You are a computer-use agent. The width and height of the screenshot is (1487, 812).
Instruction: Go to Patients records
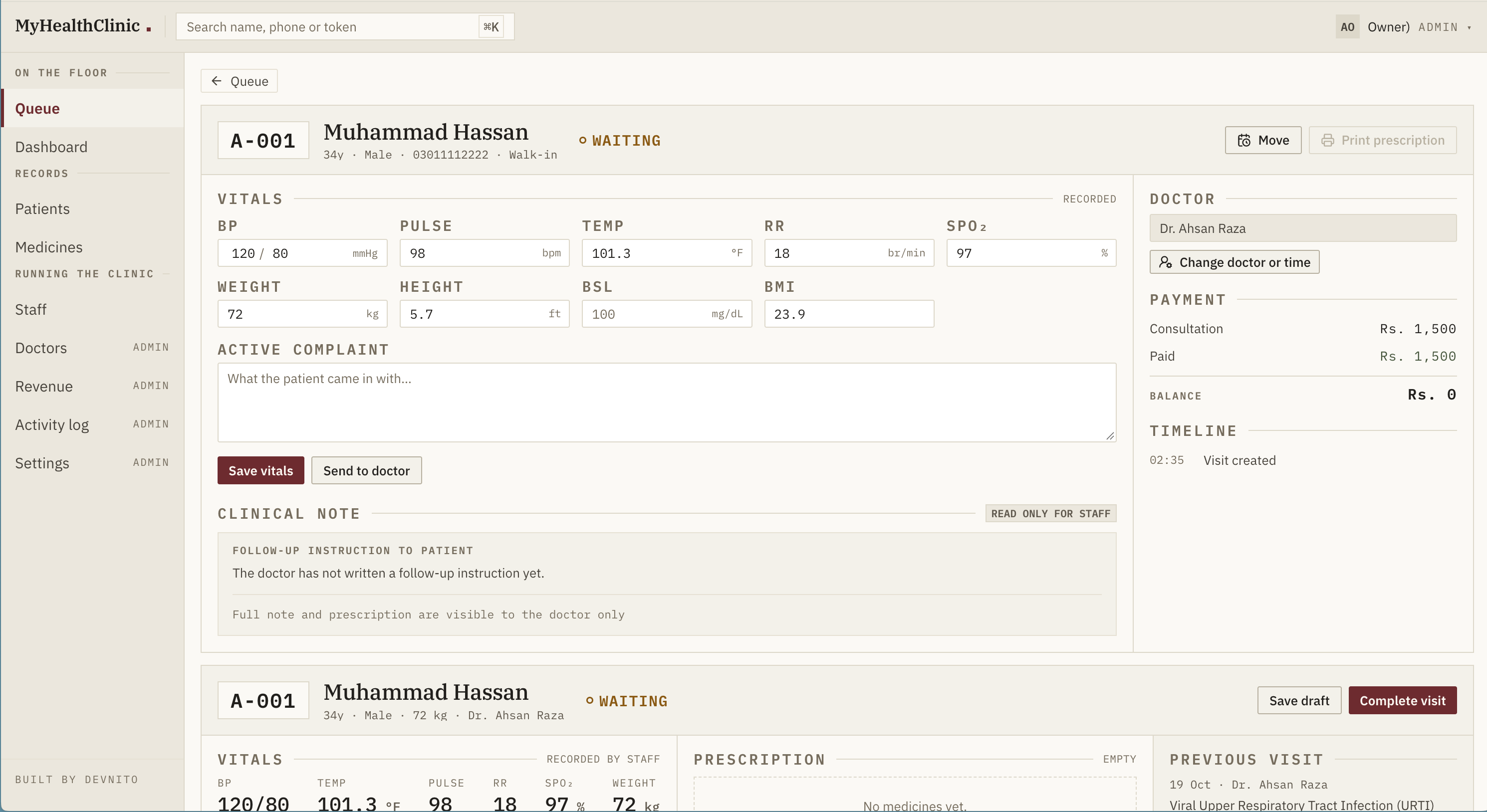92,208
